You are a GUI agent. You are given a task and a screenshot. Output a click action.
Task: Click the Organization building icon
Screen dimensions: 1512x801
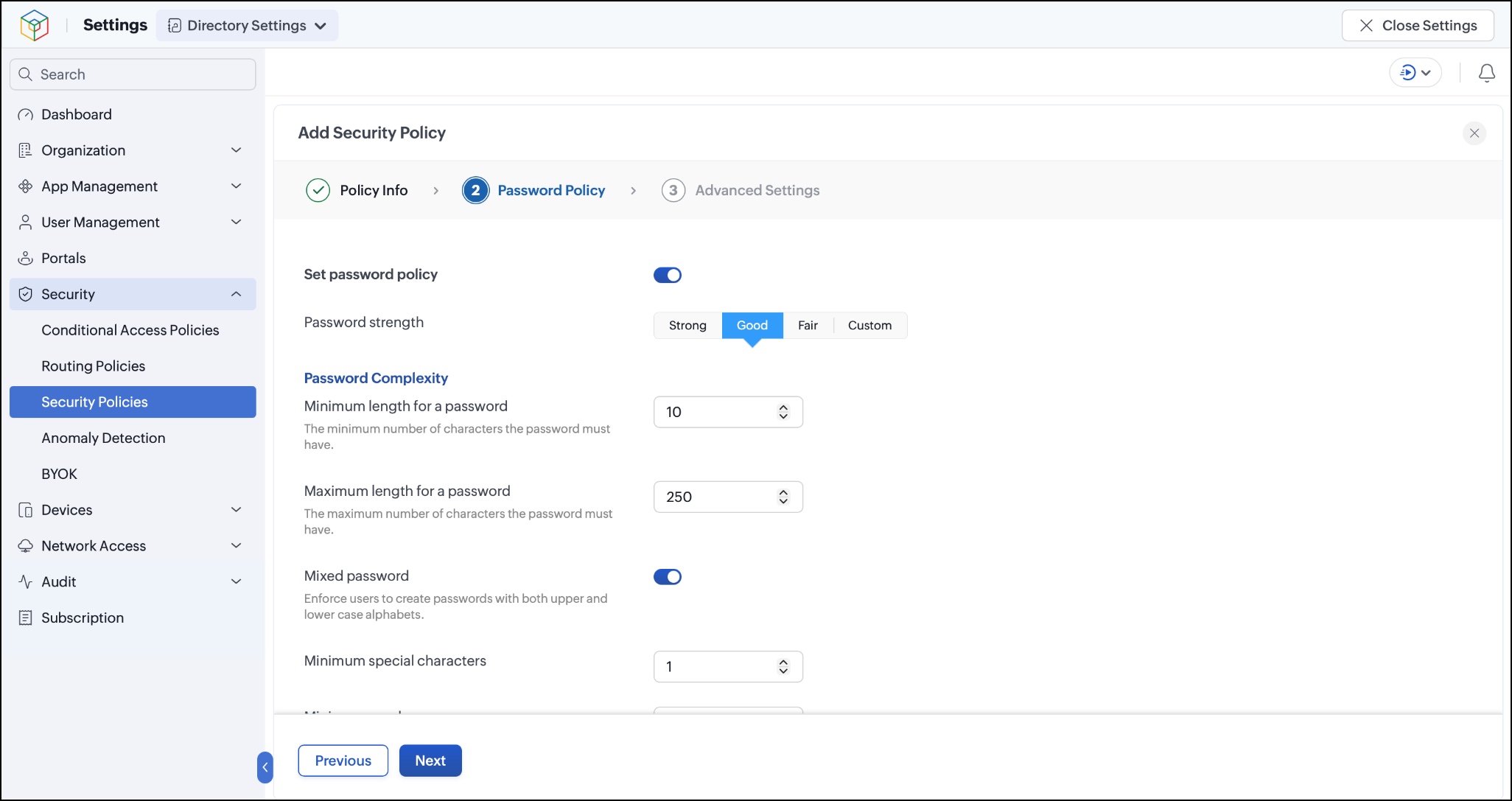pos(25,150)
